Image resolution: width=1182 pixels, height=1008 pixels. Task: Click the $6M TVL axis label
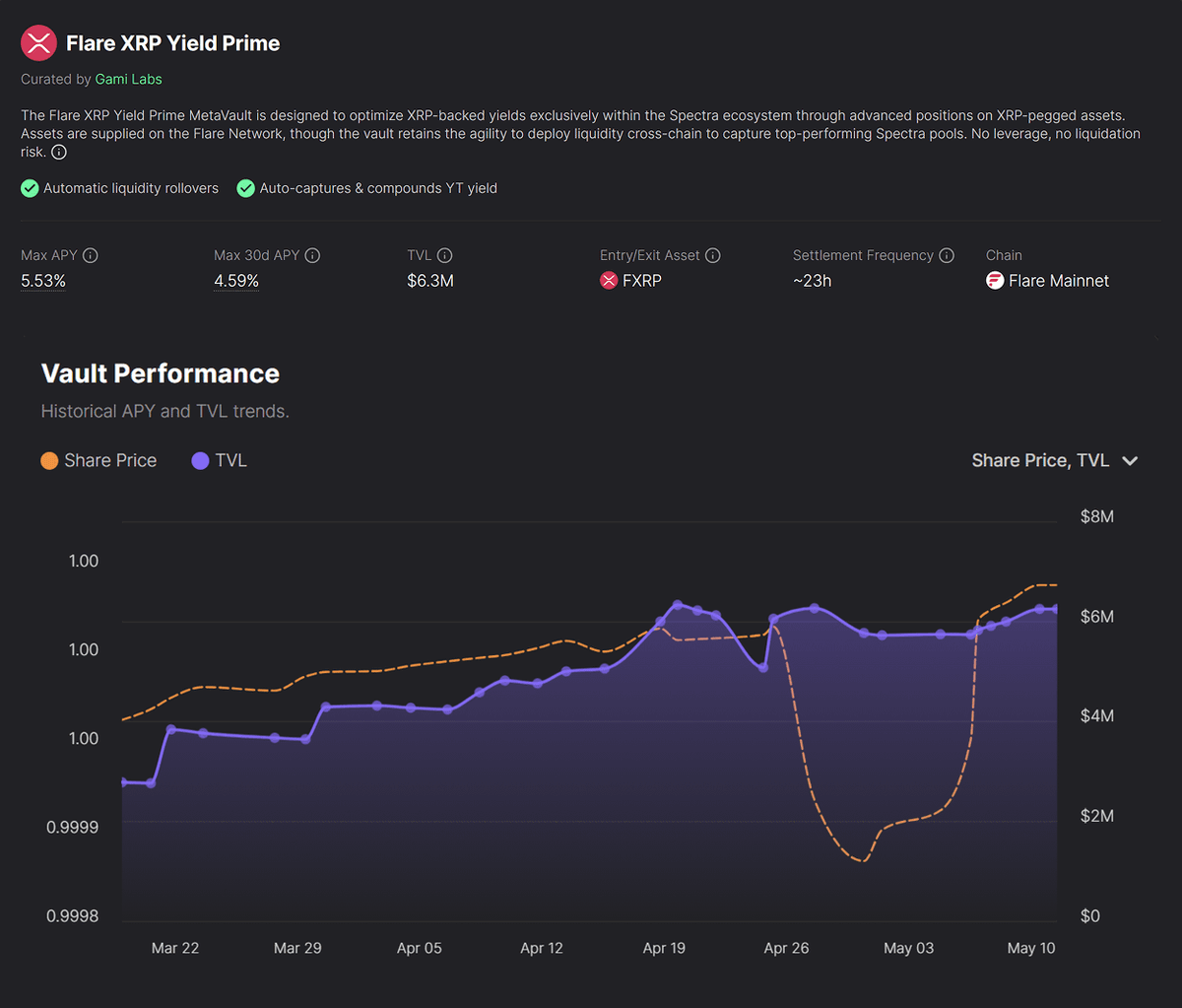[x=1097, y=616]
